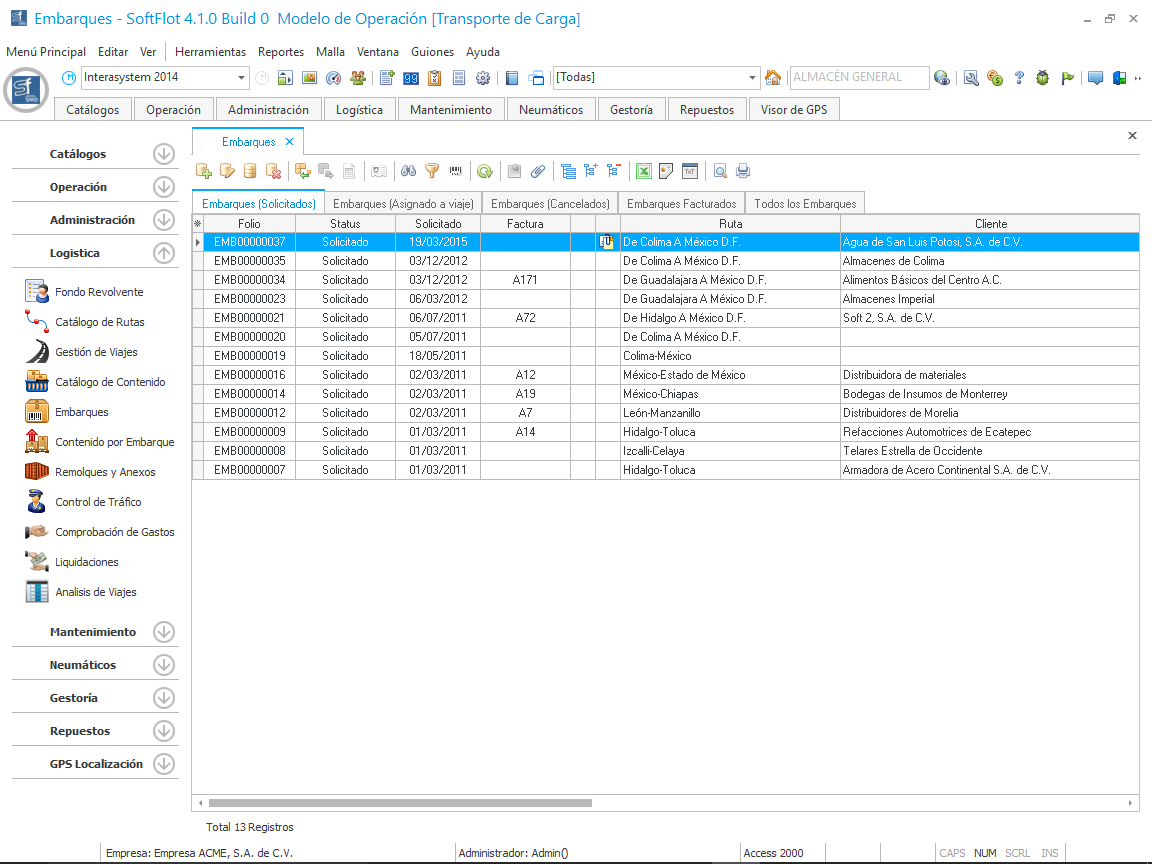Sort the grid by Cliente column header

990,224
